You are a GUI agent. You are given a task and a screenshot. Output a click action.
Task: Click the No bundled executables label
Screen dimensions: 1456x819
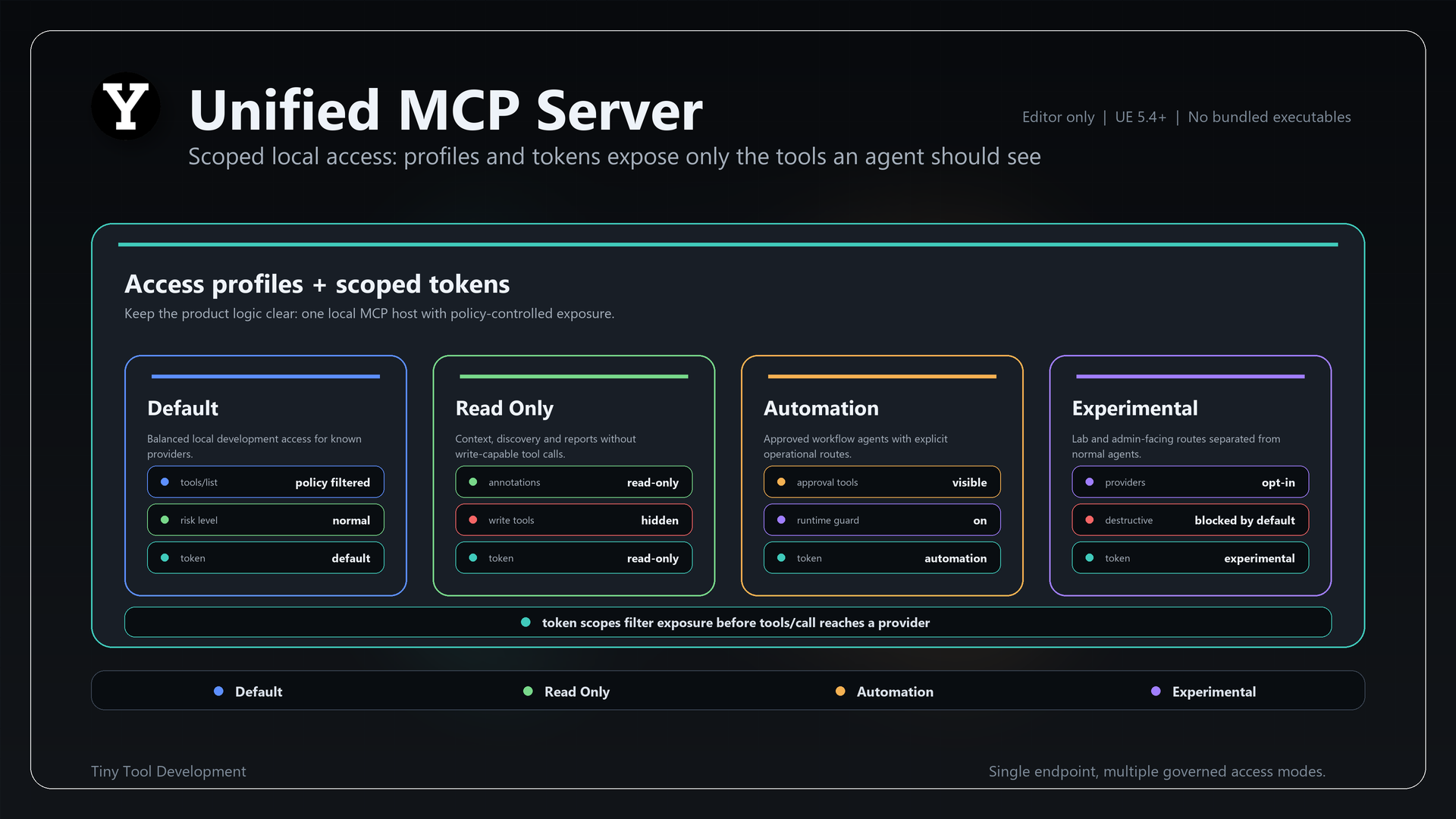(x=1269, y=117)
